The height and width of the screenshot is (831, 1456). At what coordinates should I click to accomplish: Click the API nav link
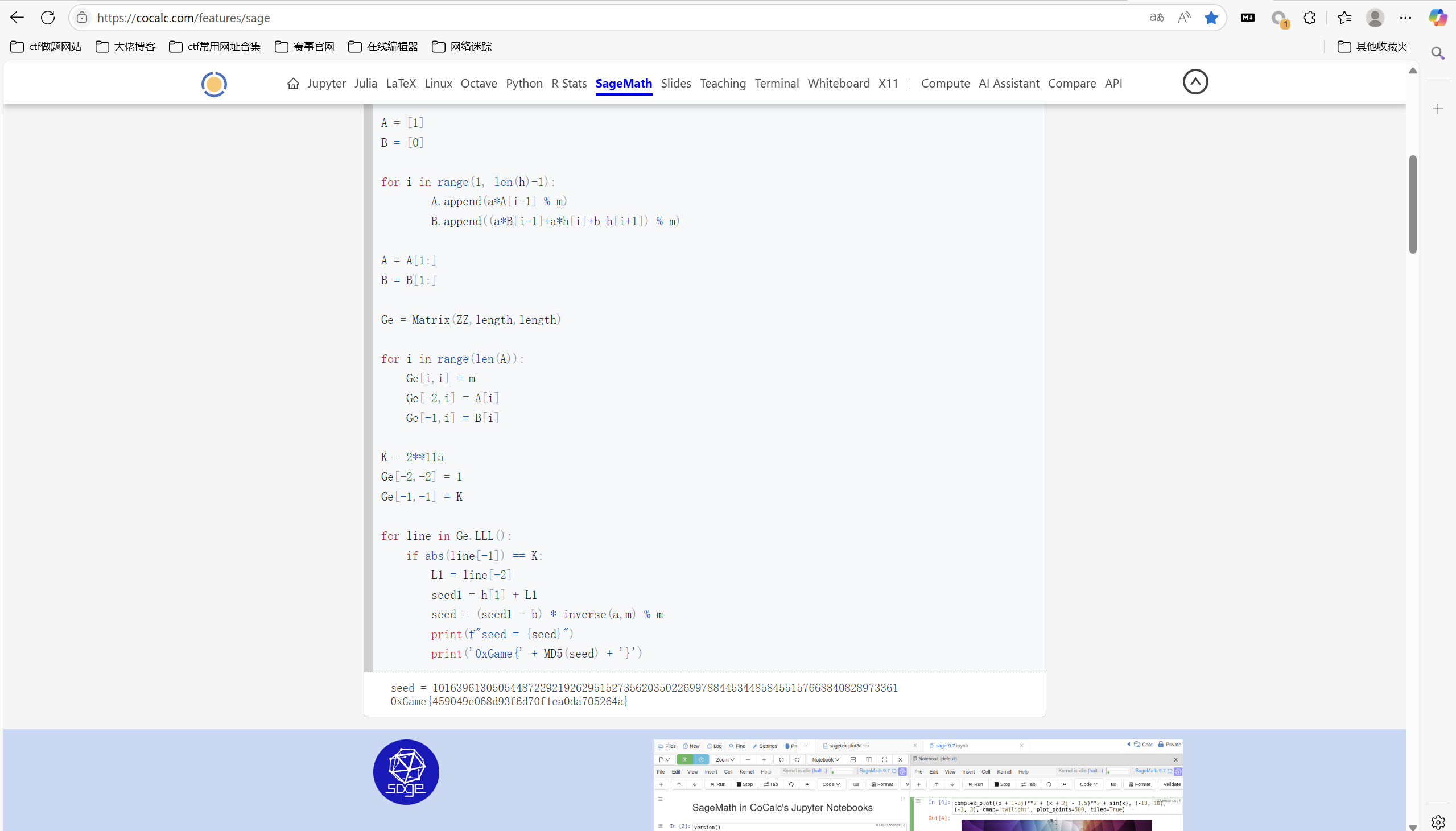coord(1113,84)
